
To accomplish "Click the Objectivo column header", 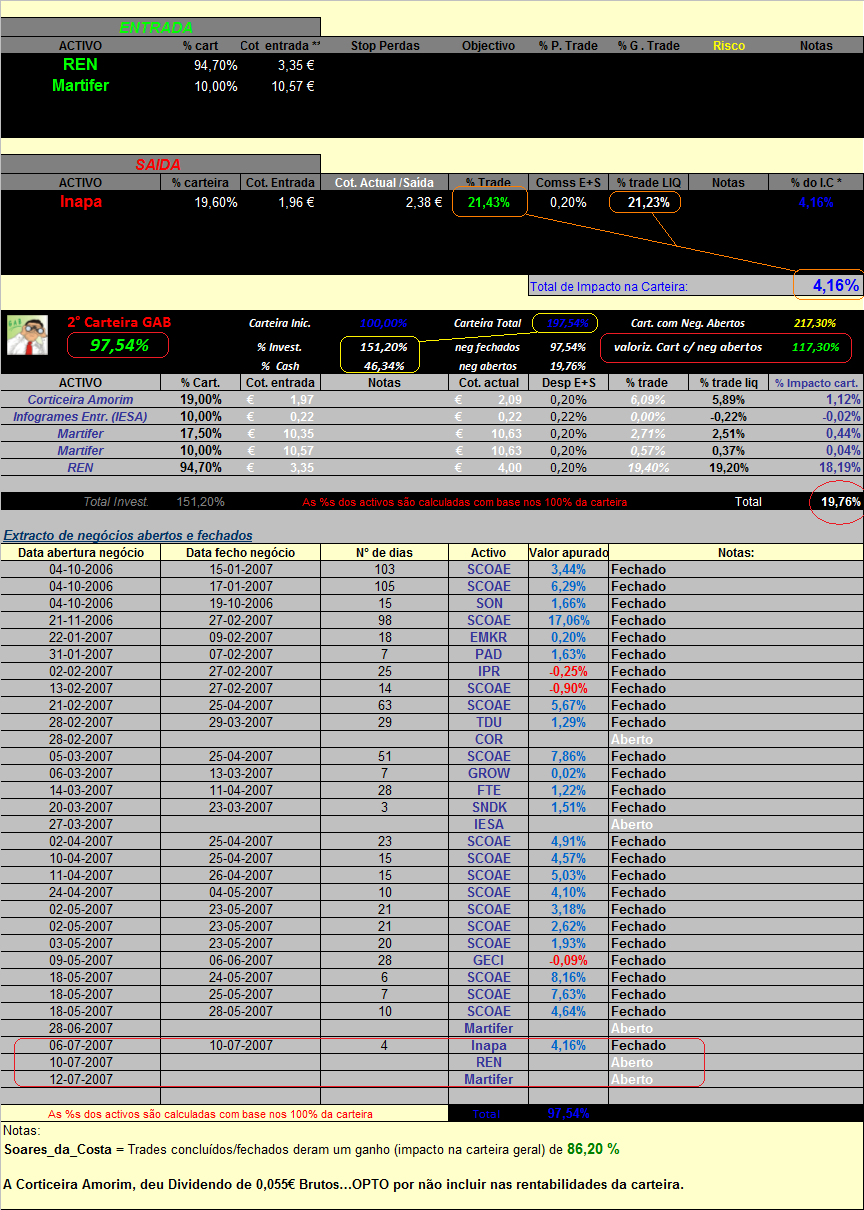I will click(x=489, y=46).
